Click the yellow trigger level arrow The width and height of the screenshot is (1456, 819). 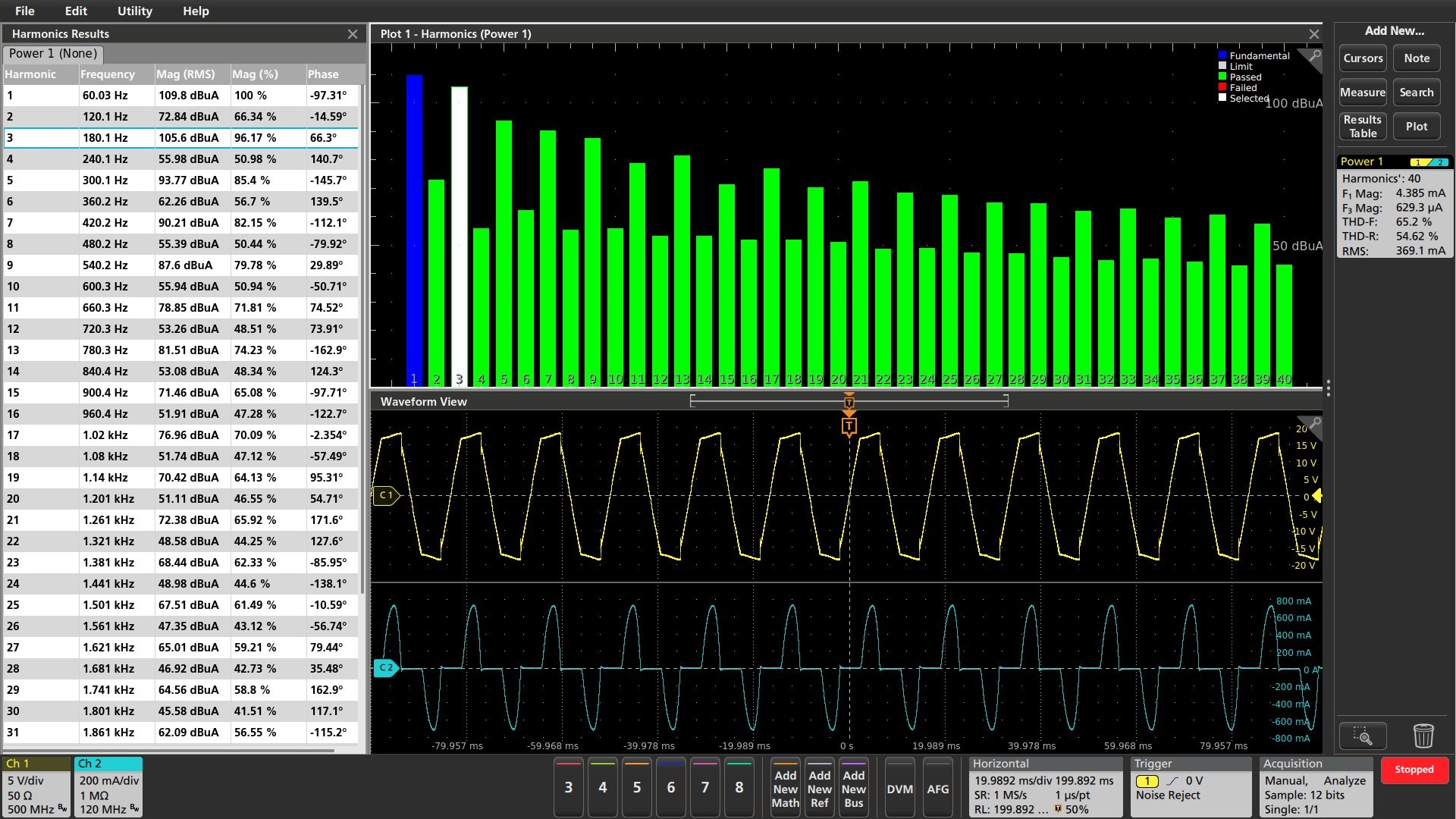click(x=1317, y=496)
